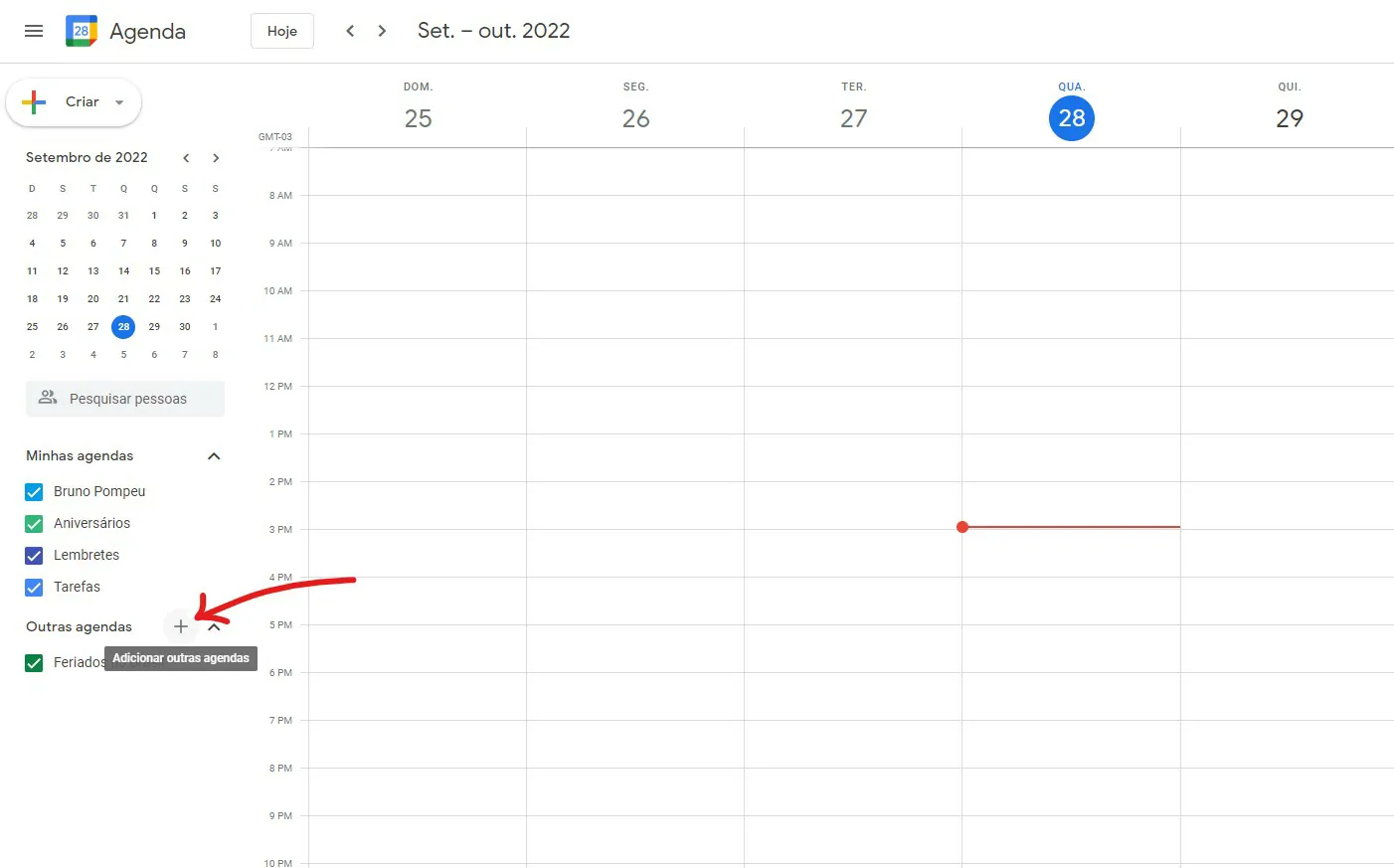Click the Setembro de 2022 label
1394x868 pixels.
tap(87, 157)
